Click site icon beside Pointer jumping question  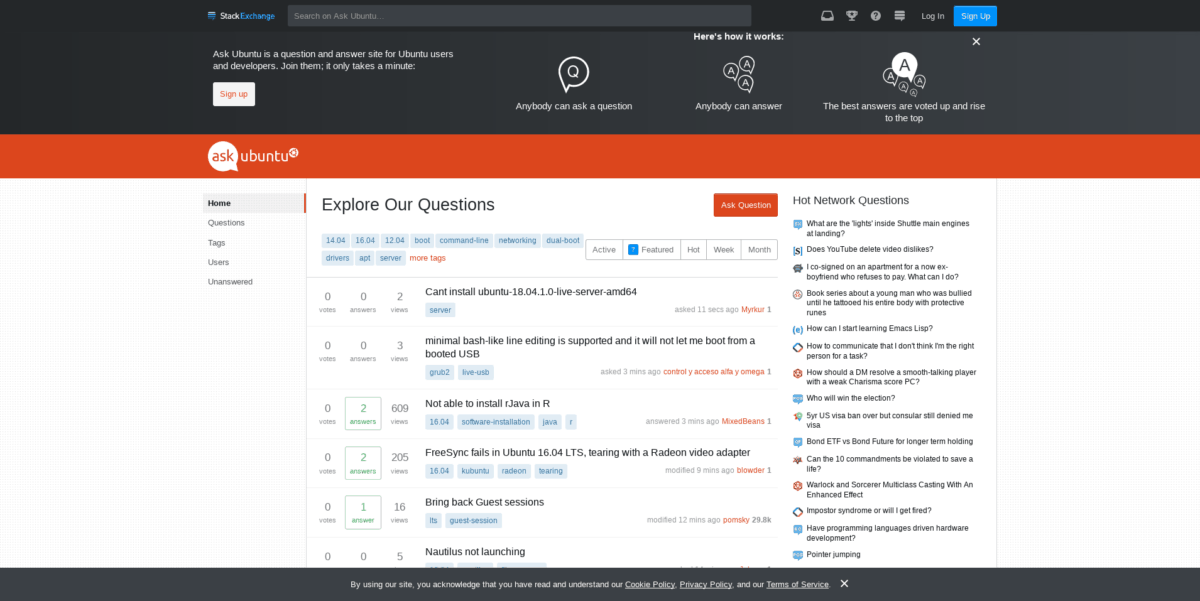coord(797,555)
